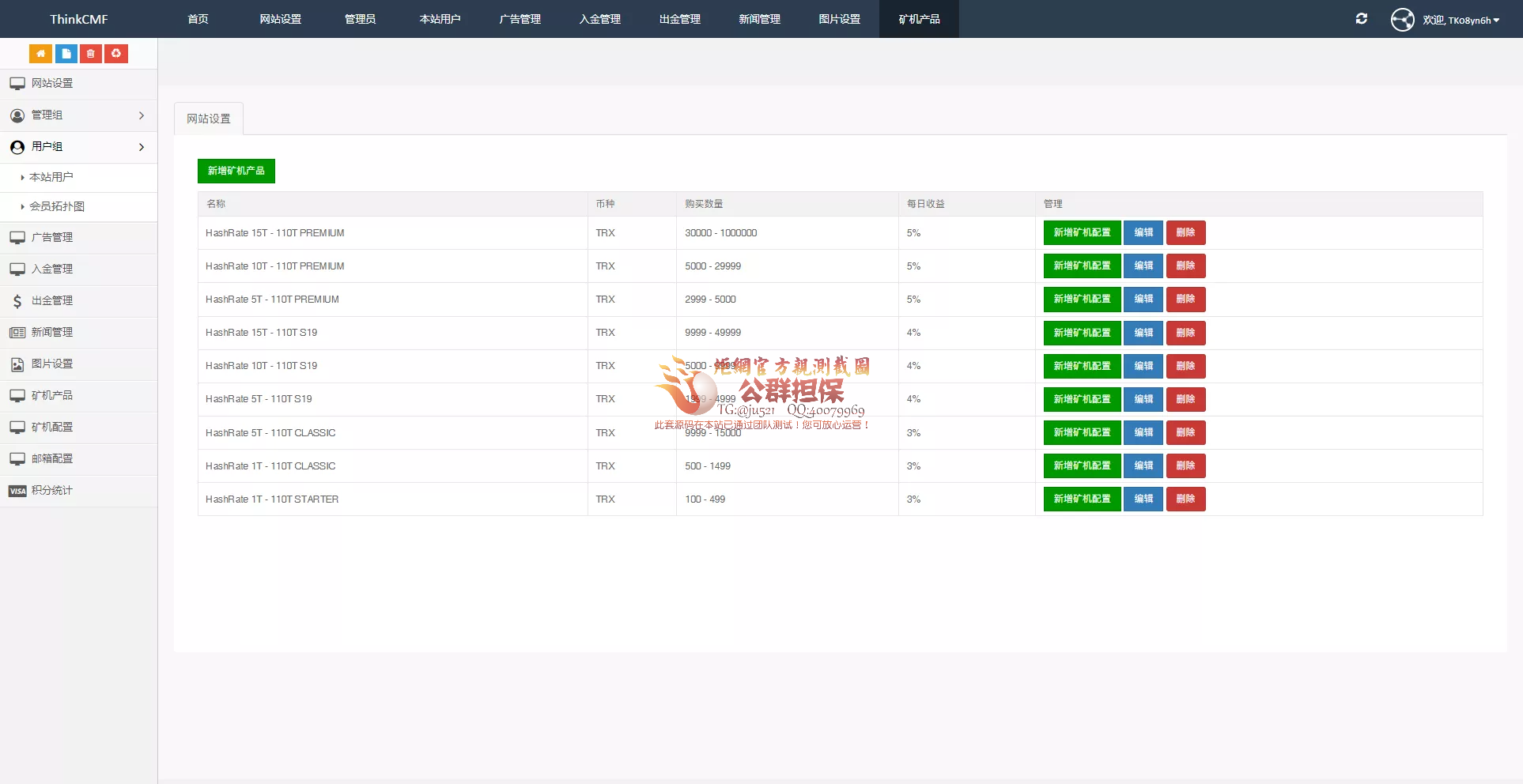This screenshot has height=784, width=1523.
Task: Open 矿机产品 in the top navigation
Action: pyautogui.click(x=919, y=19)
